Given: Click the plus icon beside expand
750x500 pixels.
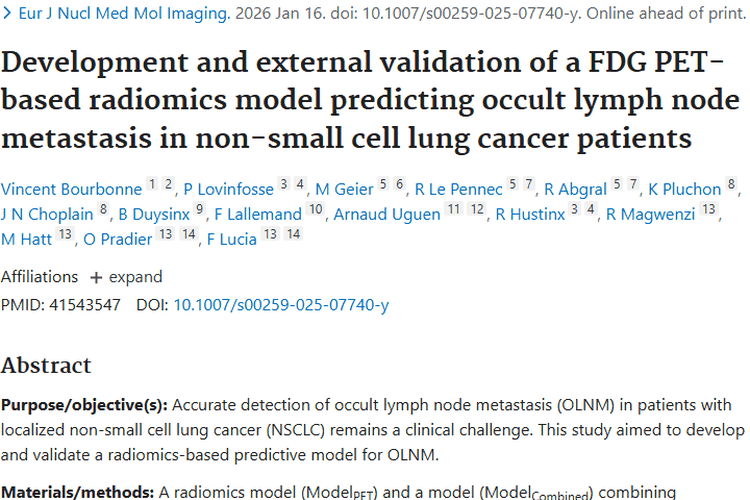Looking at the screenshot, I should pyautogui.click(x=96, y=277).
